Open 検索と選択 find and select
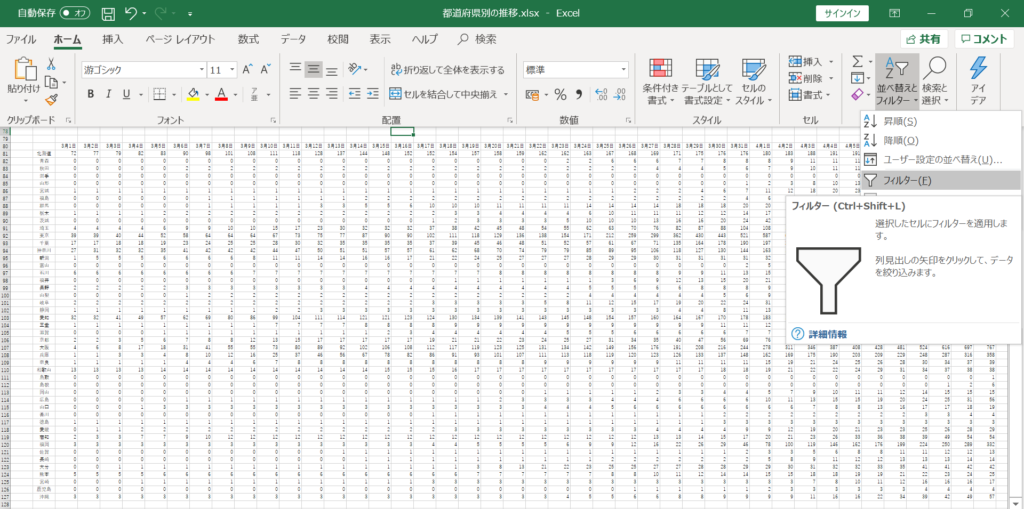1024x509 pixels. [936, 82]
